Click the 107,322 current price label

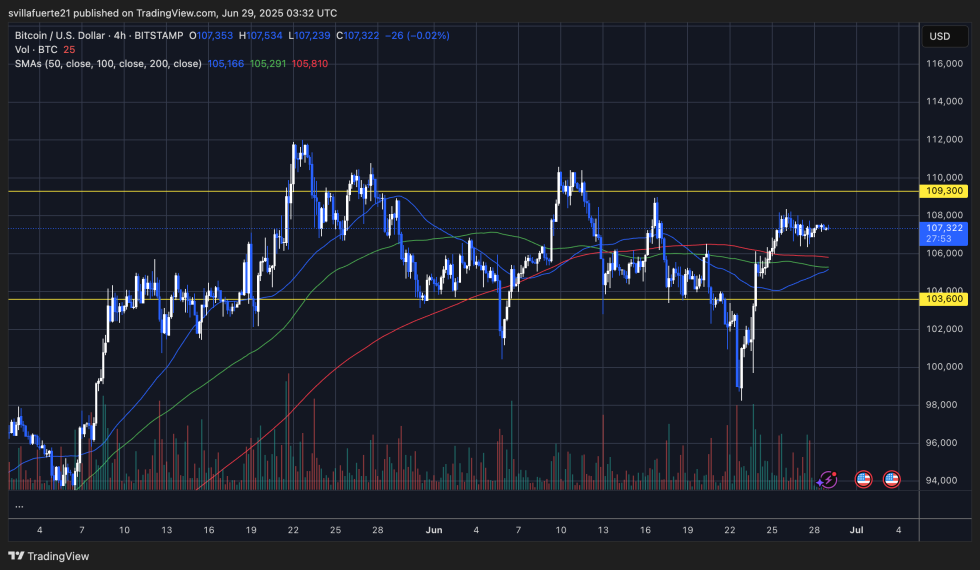[x=945, y=228]
